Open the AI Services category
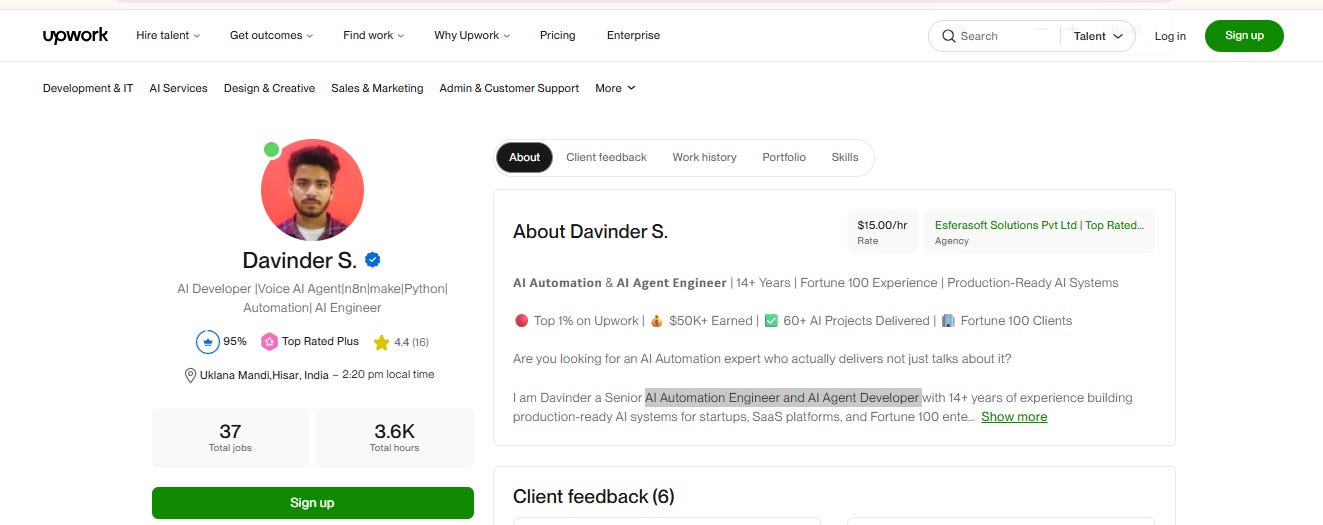Viewport: 1323px width, 525px height. [x=178, y=88]
